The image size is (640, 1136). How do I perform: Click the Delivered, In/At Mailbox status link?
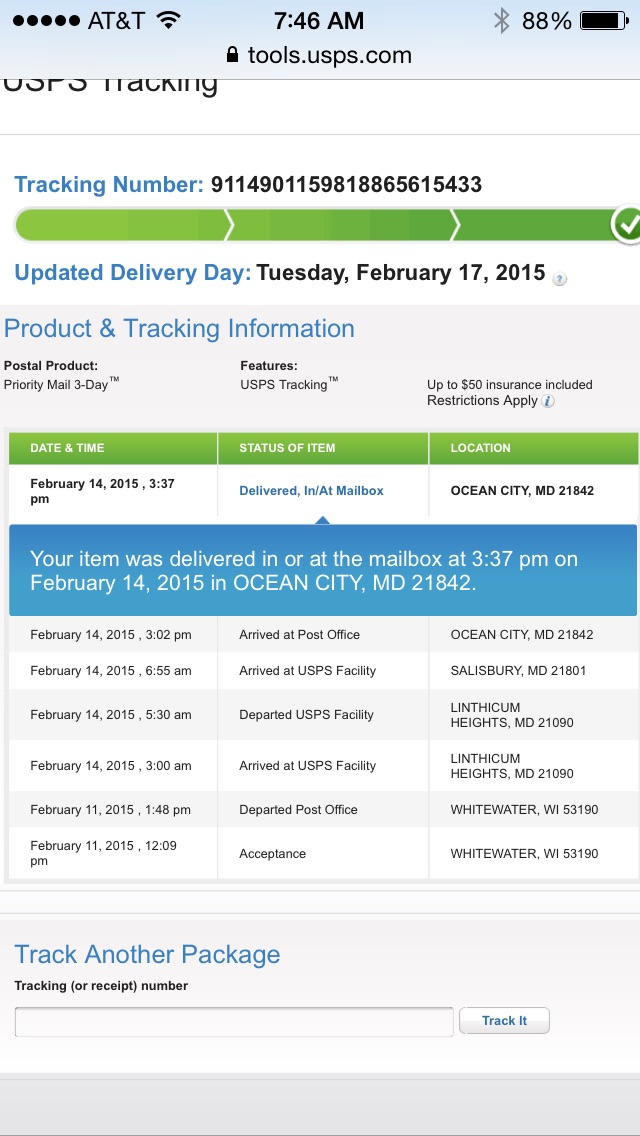311,491
